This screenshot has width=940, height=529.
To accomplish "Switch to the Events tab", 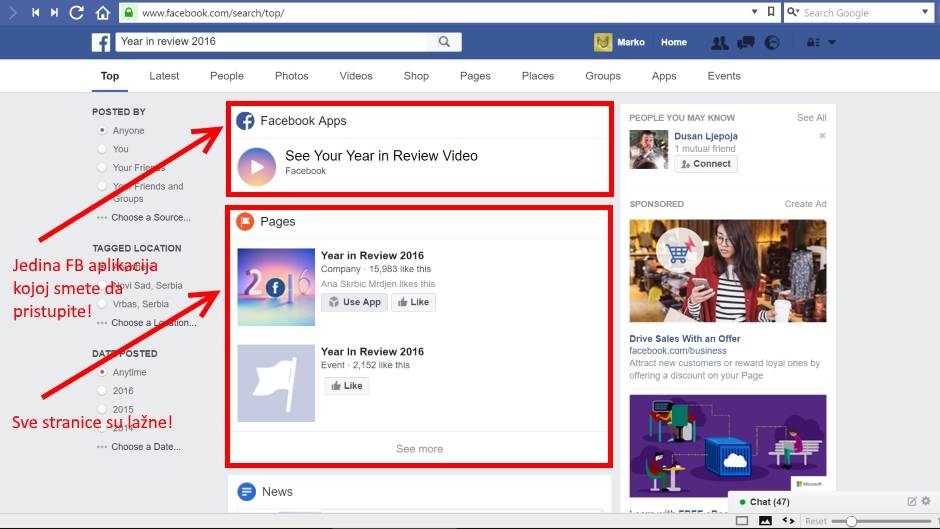I will (724, 76).
